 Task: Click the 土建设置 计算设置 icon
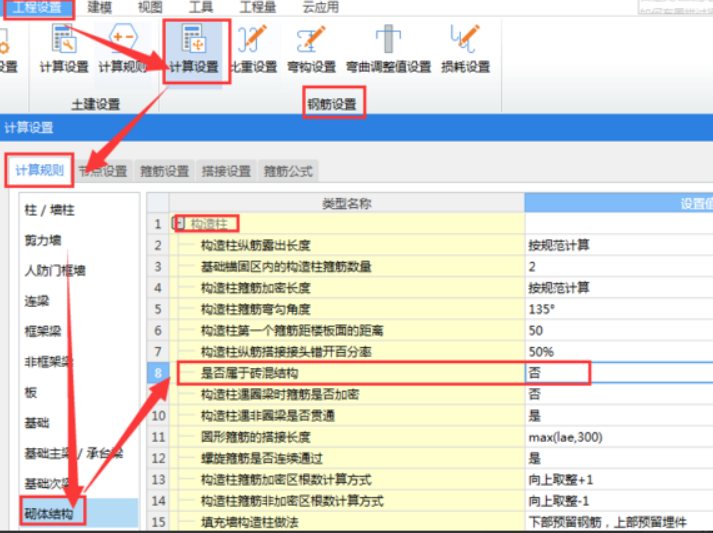(64, 49)
